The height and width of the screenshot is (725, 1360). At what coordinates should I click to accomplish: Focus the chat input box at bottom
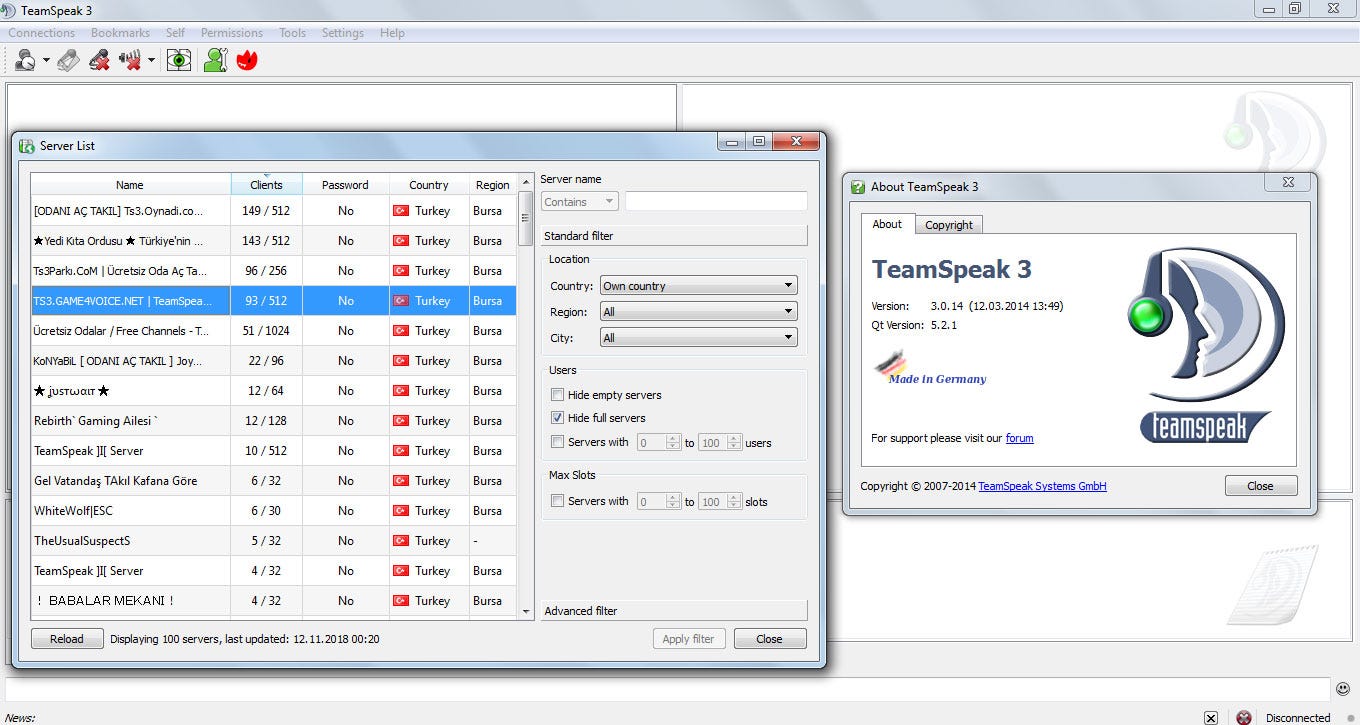pyautogui.click(x=668, y=689)
